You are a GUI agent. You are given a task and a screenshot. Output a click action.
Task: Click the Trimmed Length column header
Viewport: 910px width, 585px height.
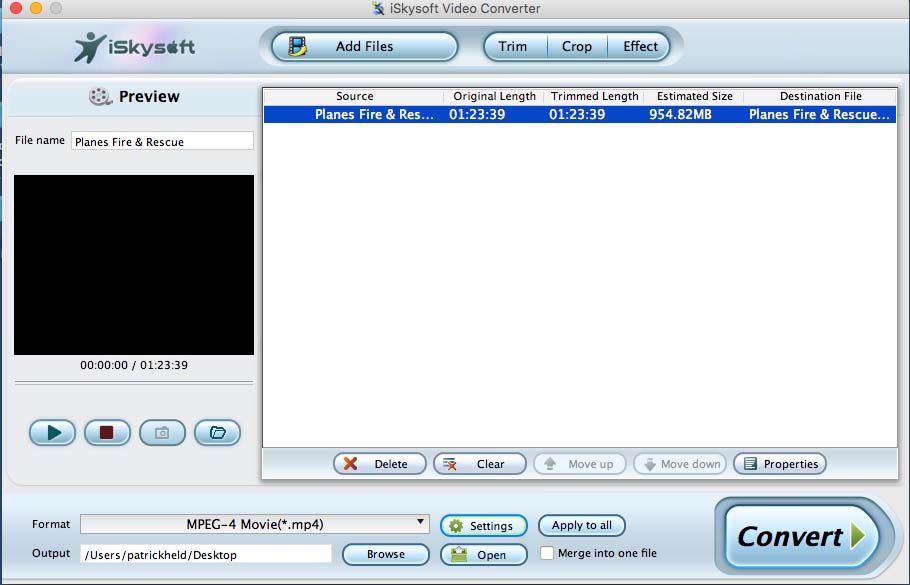pyautogui.click(x=594, y=96)
